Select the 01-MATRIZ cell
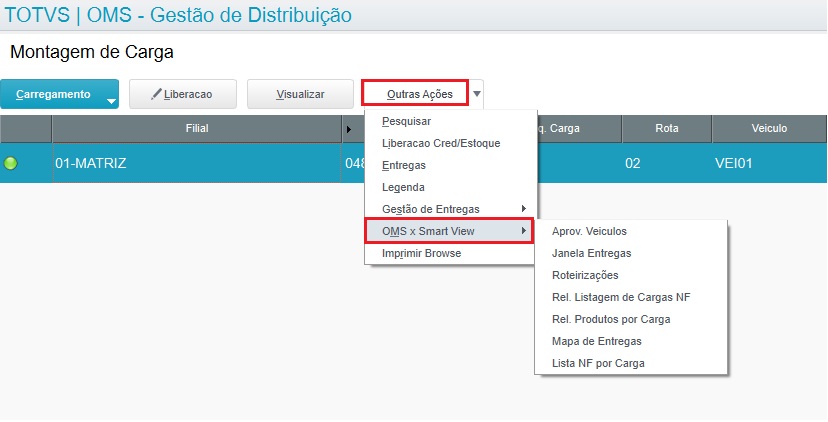The image size is (828, 422). click(197, 163)
